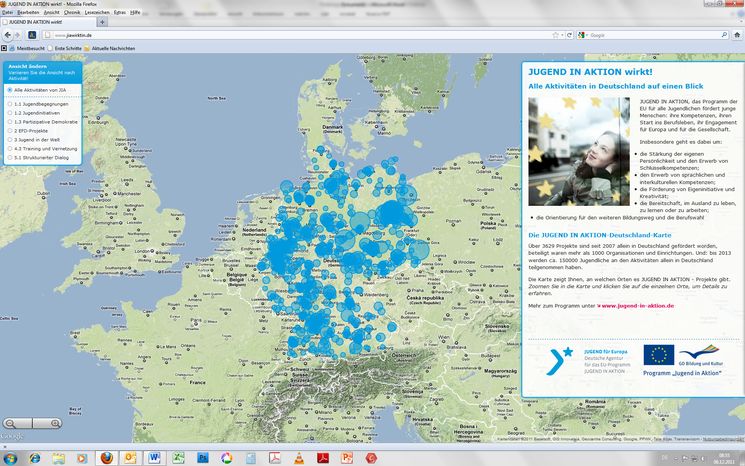This screenshot has width=745, height=466.
Task: Open the Bearbeiten menu
Action: [x=28, y=12]
